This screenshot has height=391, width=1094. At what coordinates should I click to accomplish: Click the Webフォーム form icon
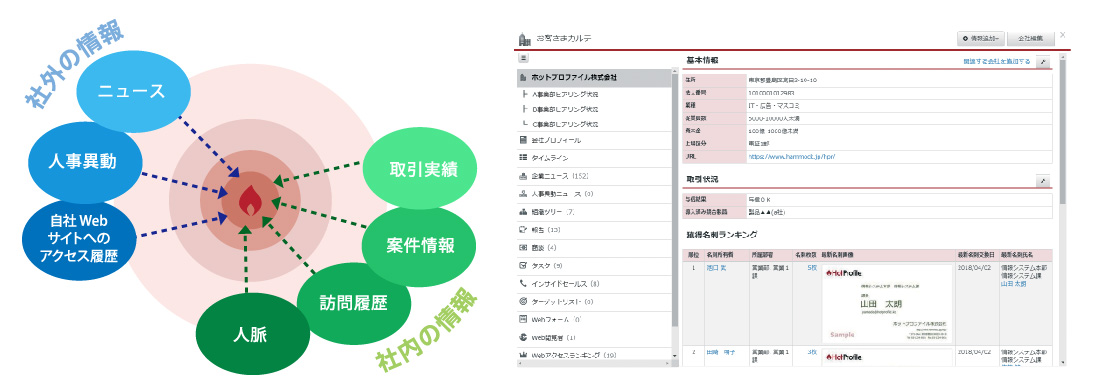click(x=523, y=320)
